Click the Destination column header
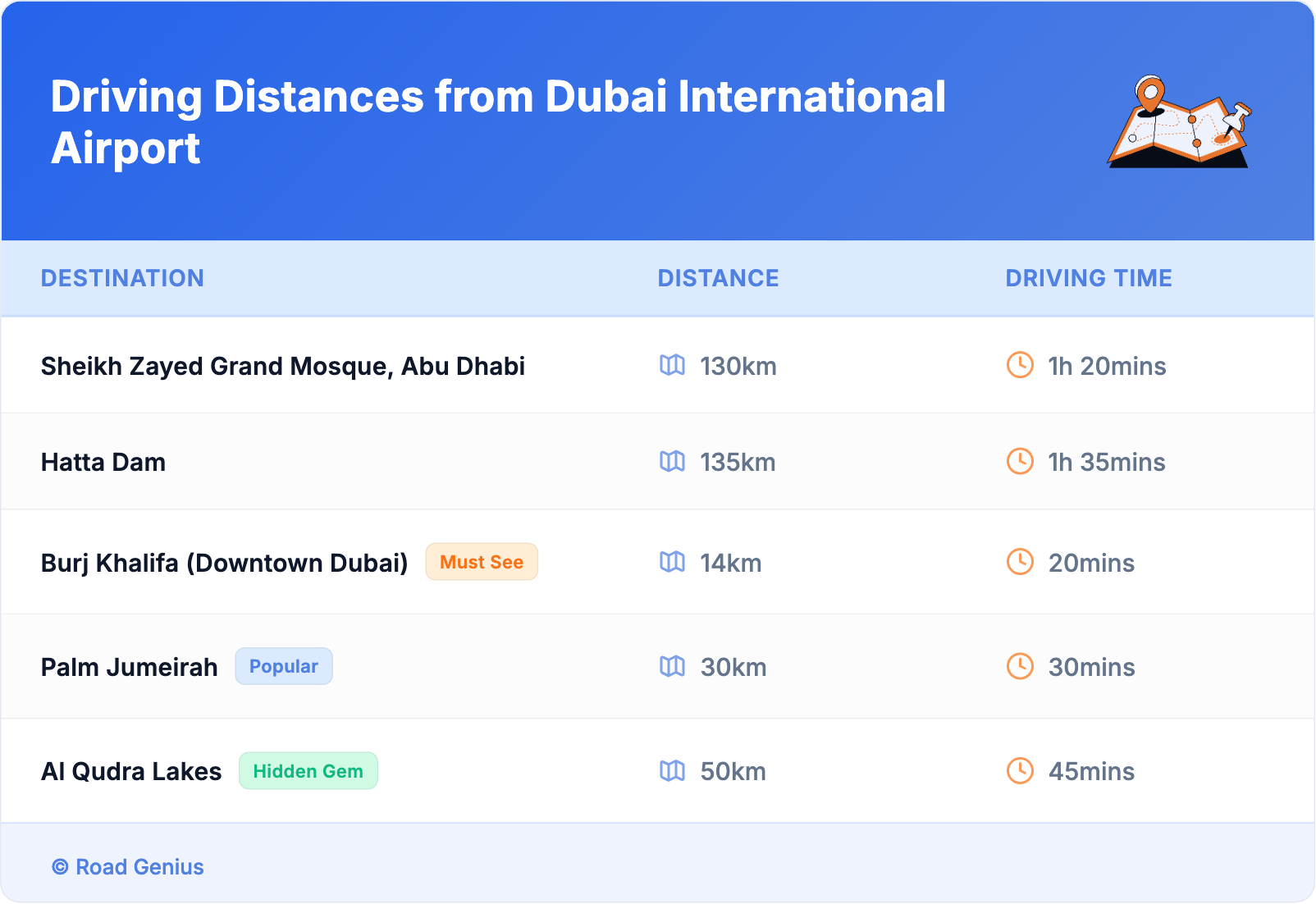1316x904 pixels. (x=122, y=278)
